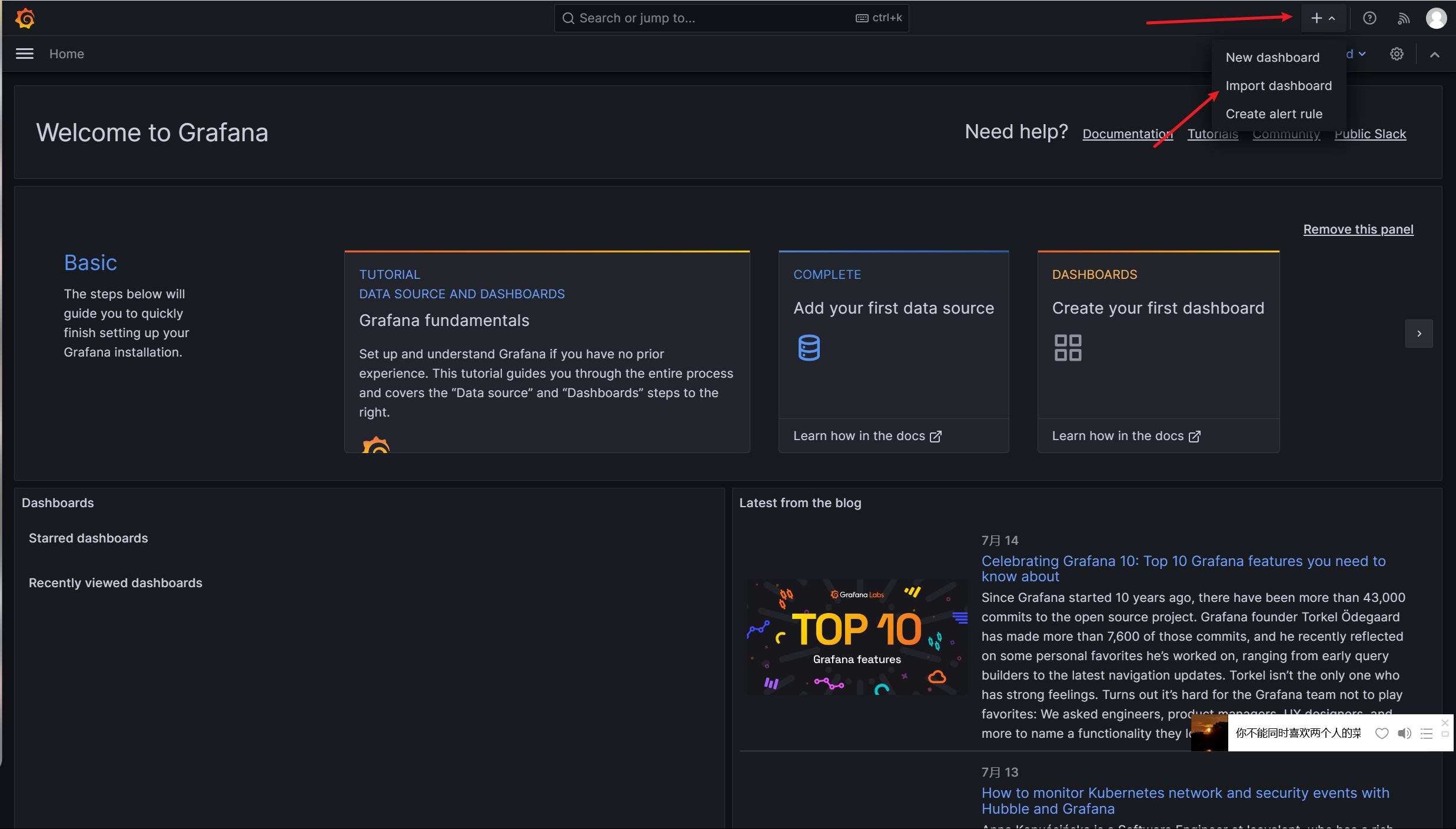Open the music player playlist icon
Image resolution: width=1456 pixels, height=829 pixels.
point(1427,733)
